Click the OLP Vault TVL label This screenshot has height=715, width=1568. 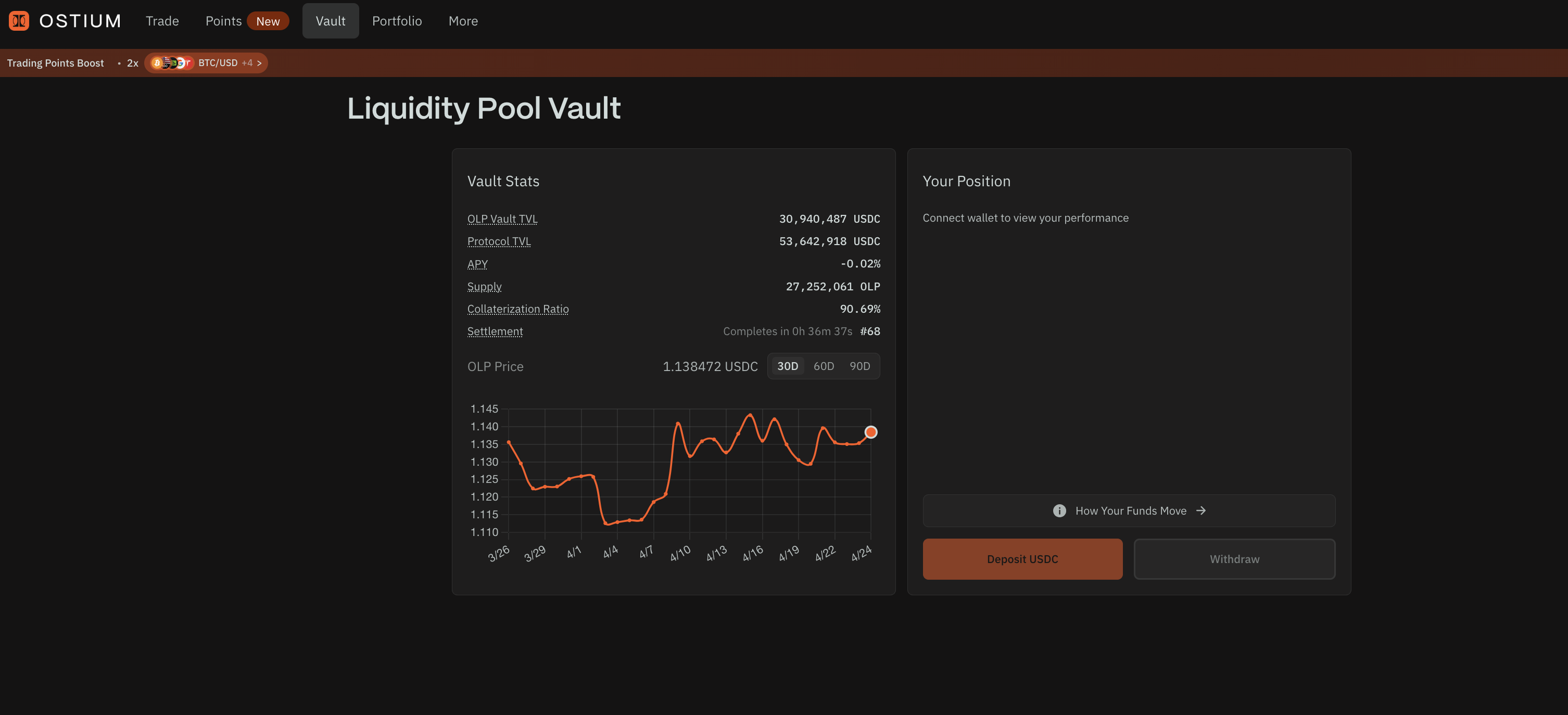pos(502,219)
